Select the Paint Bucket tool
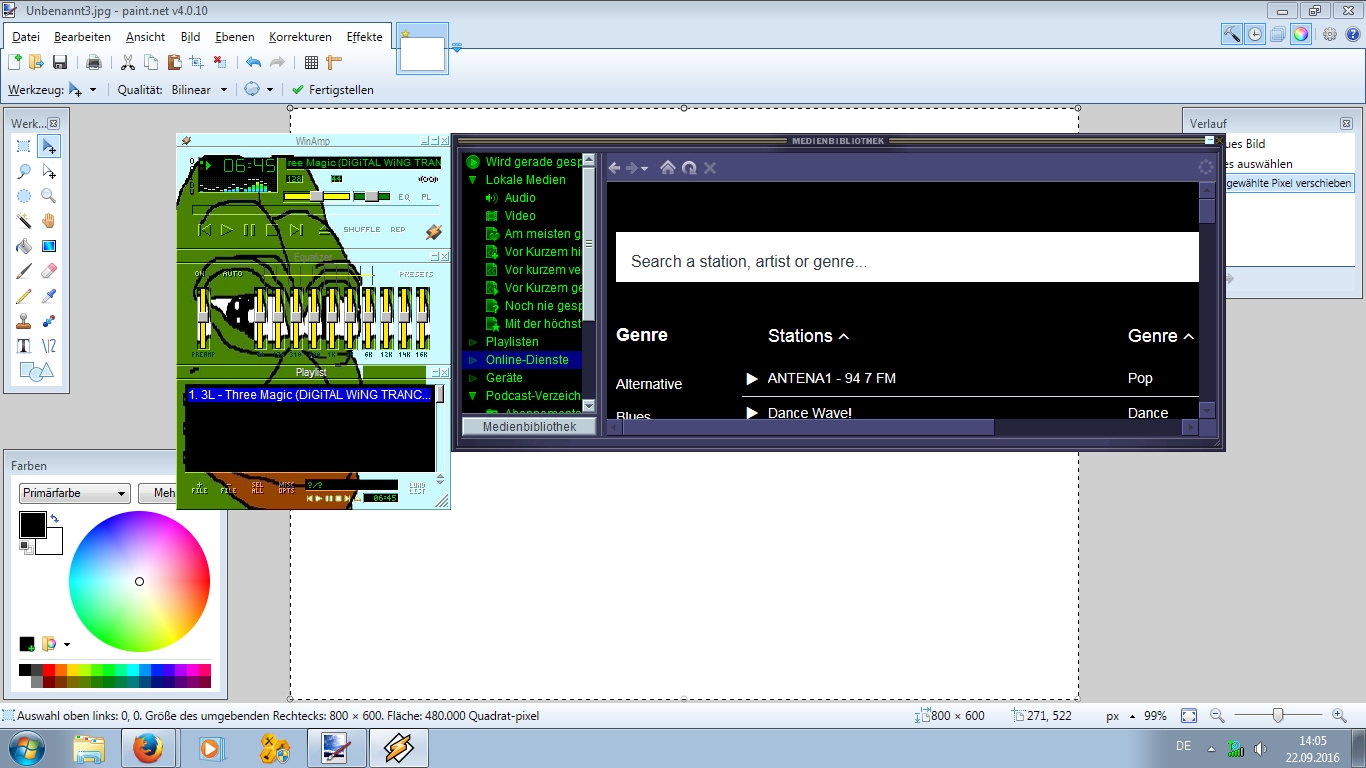Image resolution: width=1366 pixels, height=768 pixels. click(24, 246)
